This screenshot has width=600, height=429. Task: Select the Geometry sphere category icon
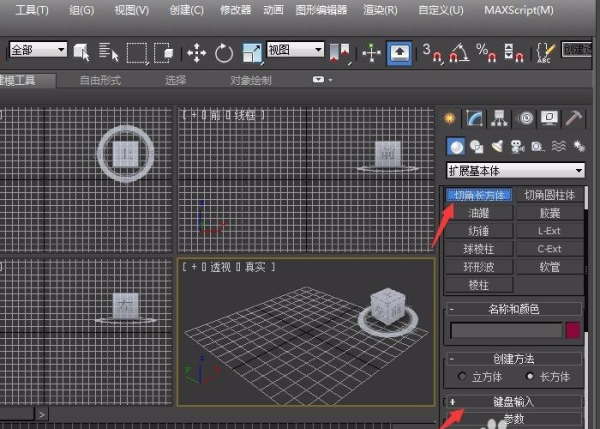pyautogui.click(x=456, y=147)
